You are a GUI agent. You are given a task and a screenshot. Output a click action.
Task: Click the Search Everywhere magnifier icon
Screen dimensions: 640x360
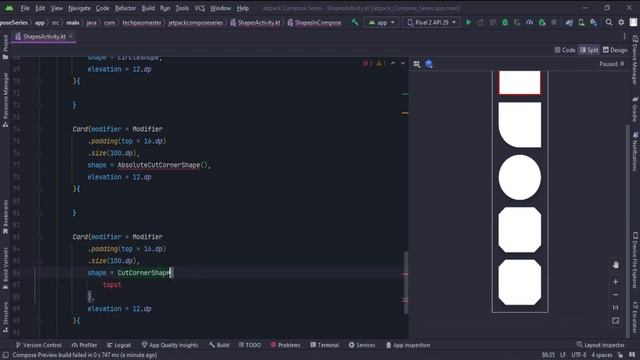click(609, 22)
